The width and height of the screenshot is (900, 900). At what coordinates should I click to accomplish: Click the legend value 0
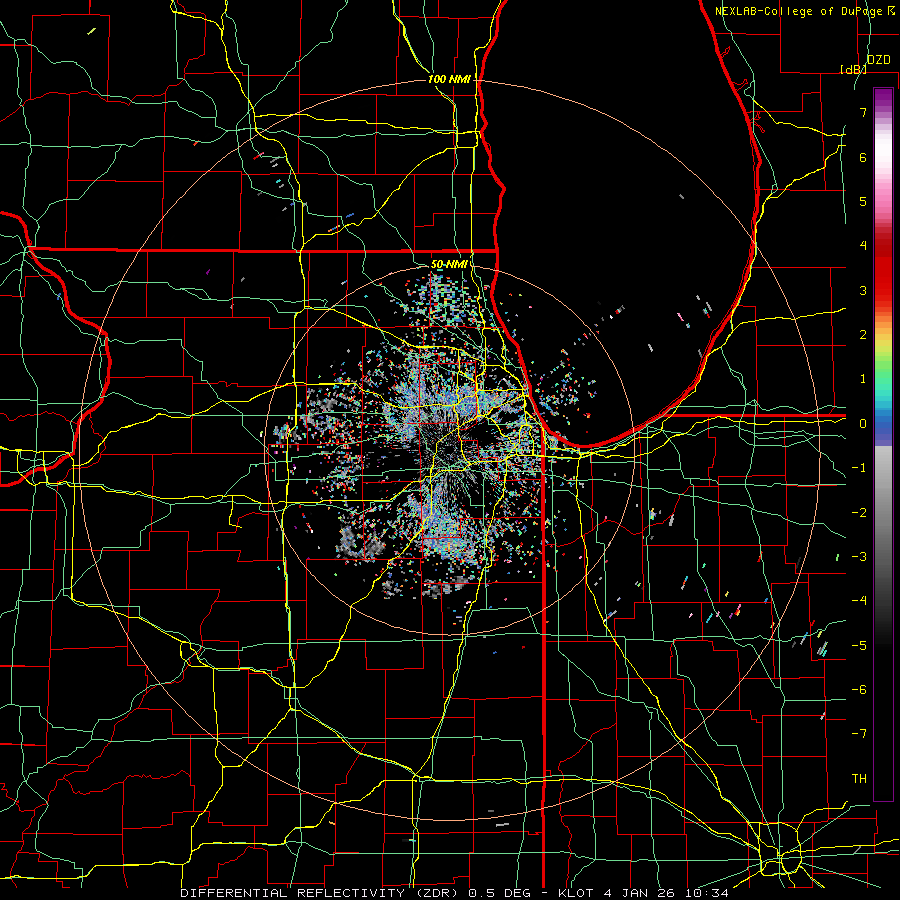(863, 424)
